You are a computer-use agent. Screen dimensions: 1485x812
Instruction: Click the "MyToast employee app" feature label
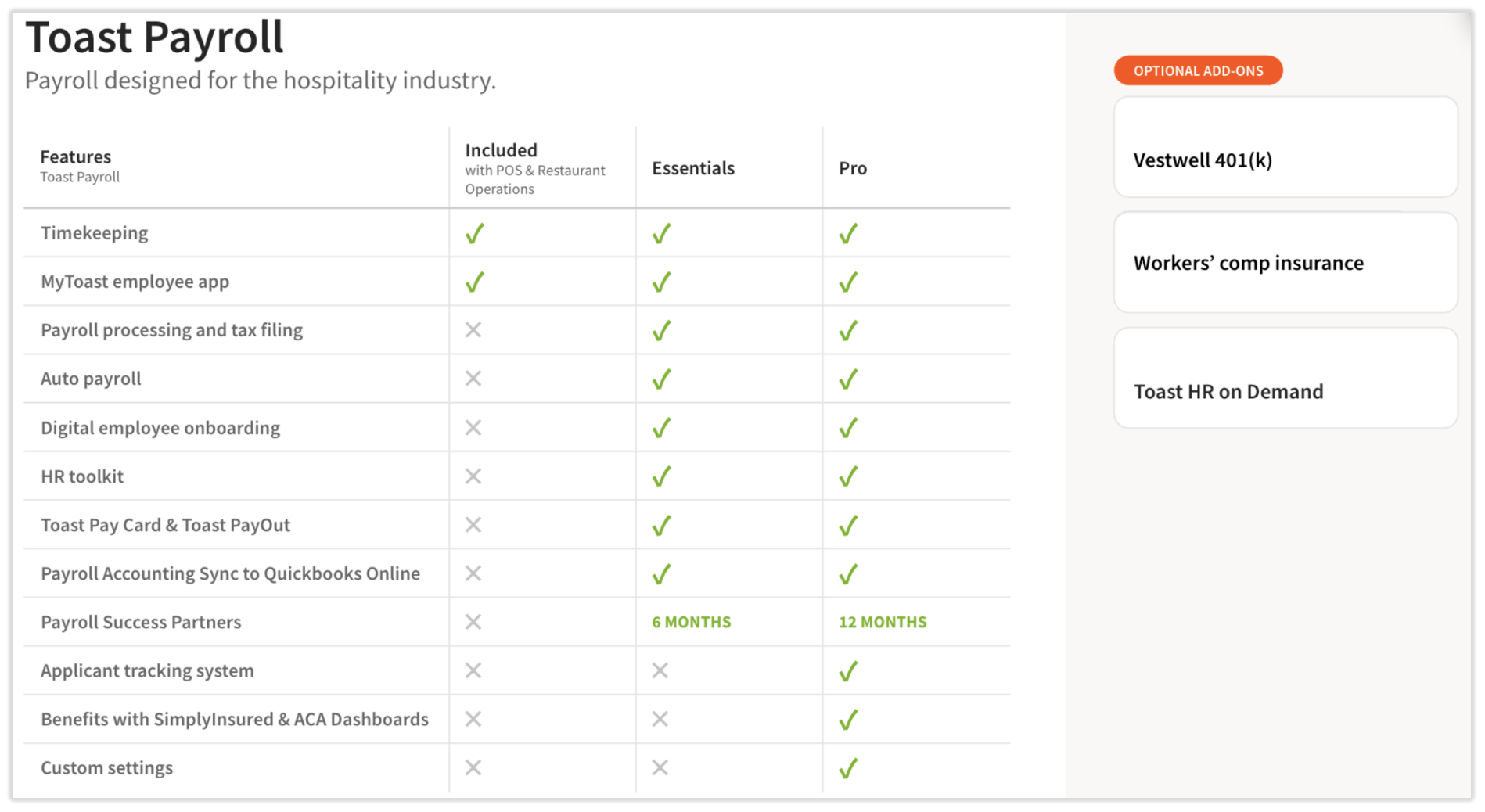pos(135,282)
